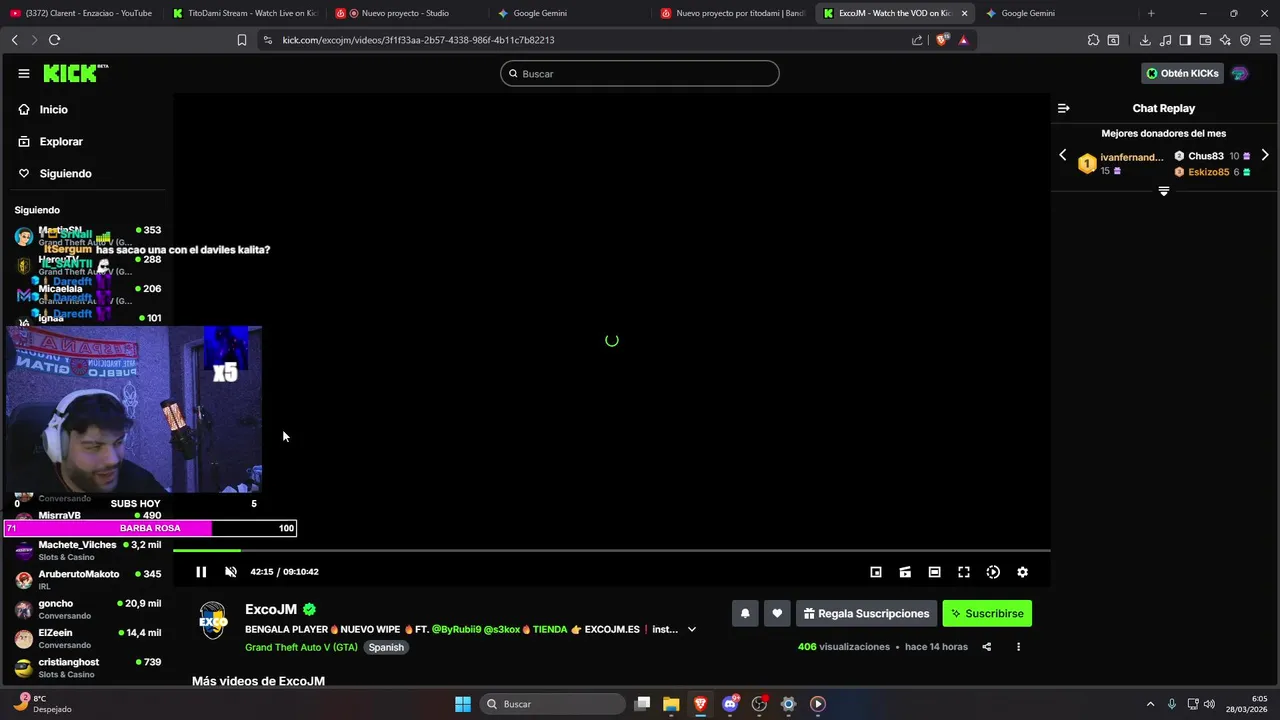Switch to Nuevo proyecto por titodami tab

(x=735, y=13)
